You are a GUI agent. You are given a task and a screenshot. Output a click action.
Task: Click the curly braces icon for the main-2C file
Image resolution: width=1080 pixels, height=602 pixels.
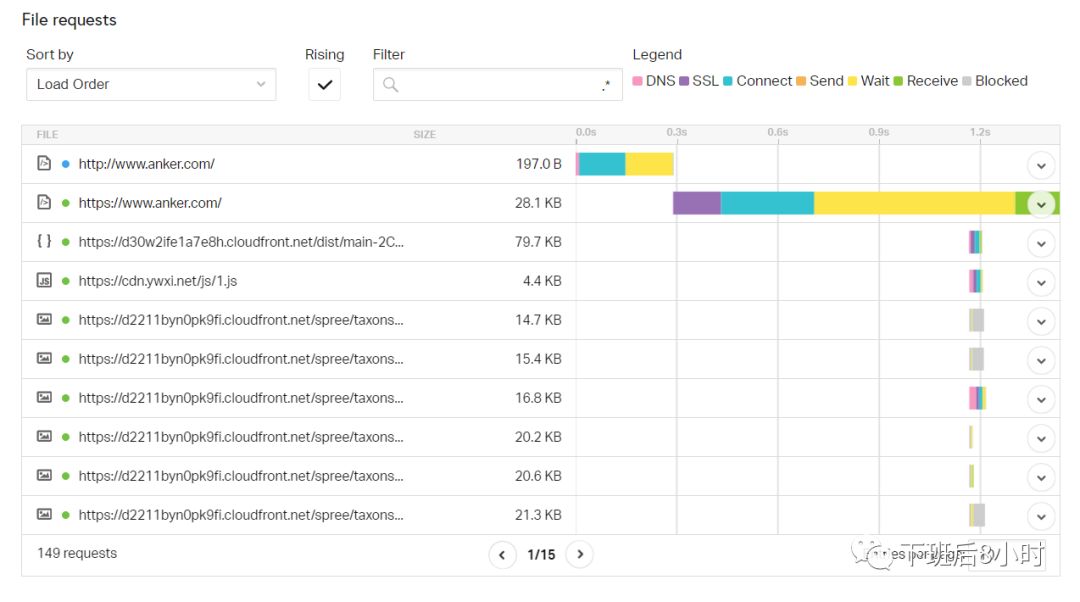coord(44,242)
